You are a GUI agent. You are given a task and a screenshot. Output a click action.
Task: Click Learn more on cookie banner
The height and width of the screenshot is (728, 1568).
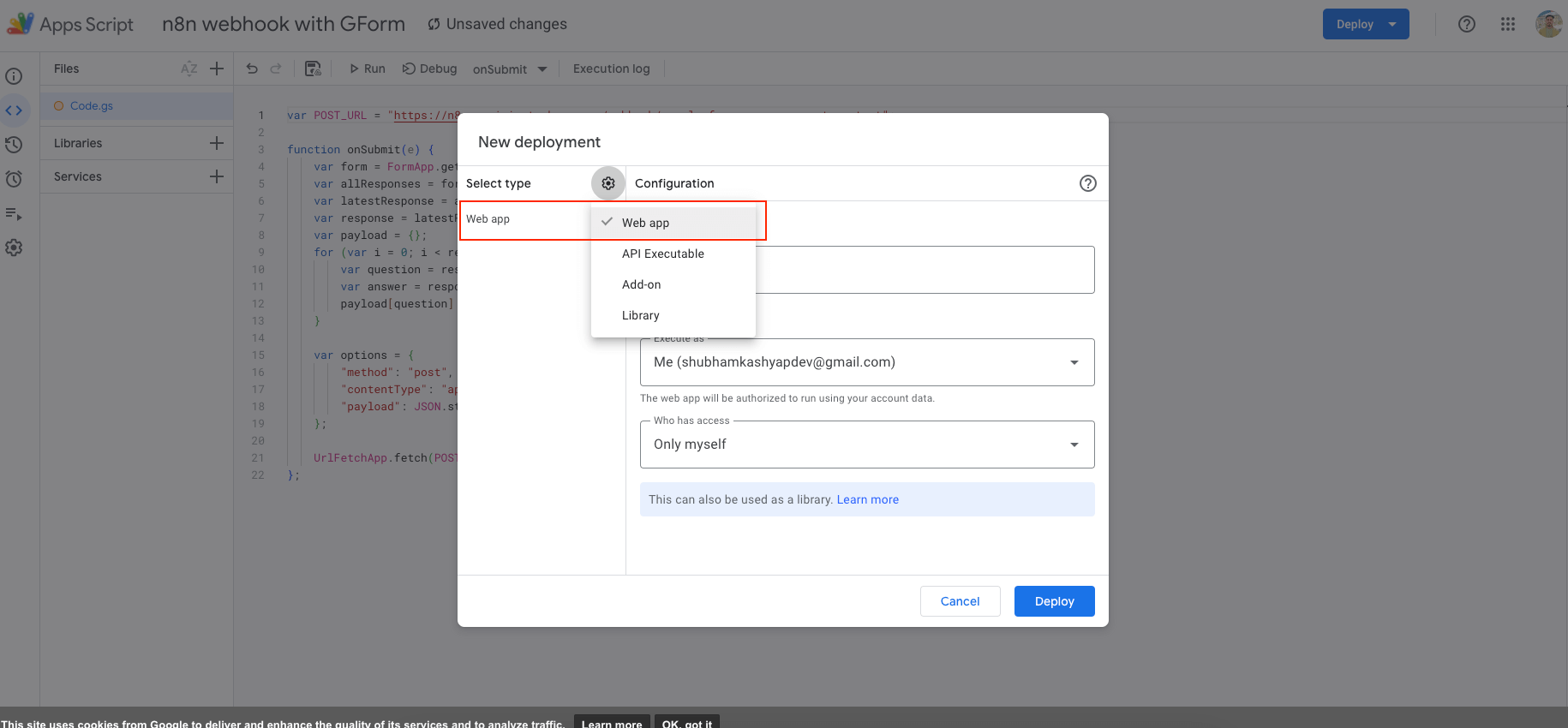pos(612,723)
